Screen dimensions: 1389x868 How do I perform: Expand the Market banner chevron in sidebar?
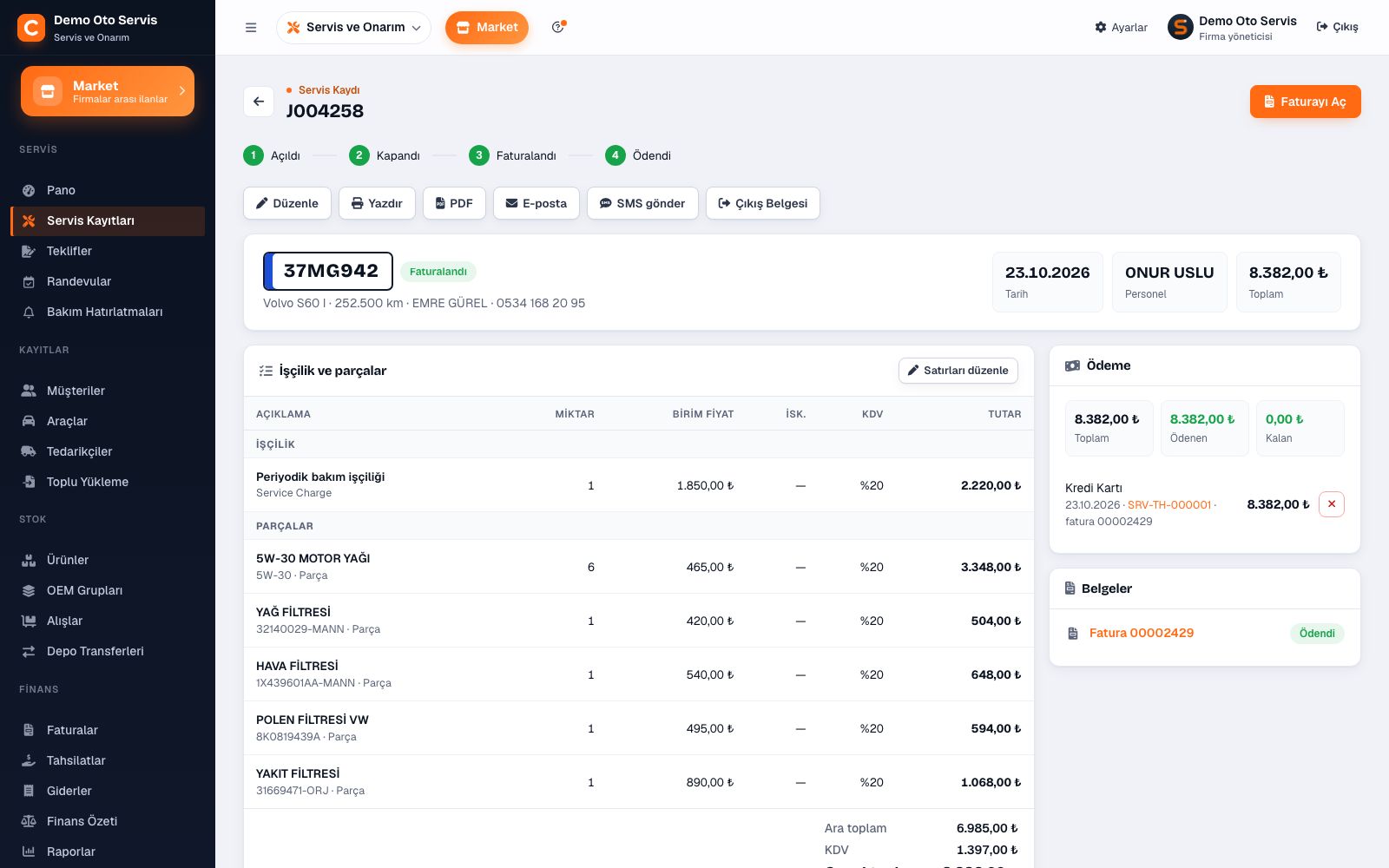point(182,90)
